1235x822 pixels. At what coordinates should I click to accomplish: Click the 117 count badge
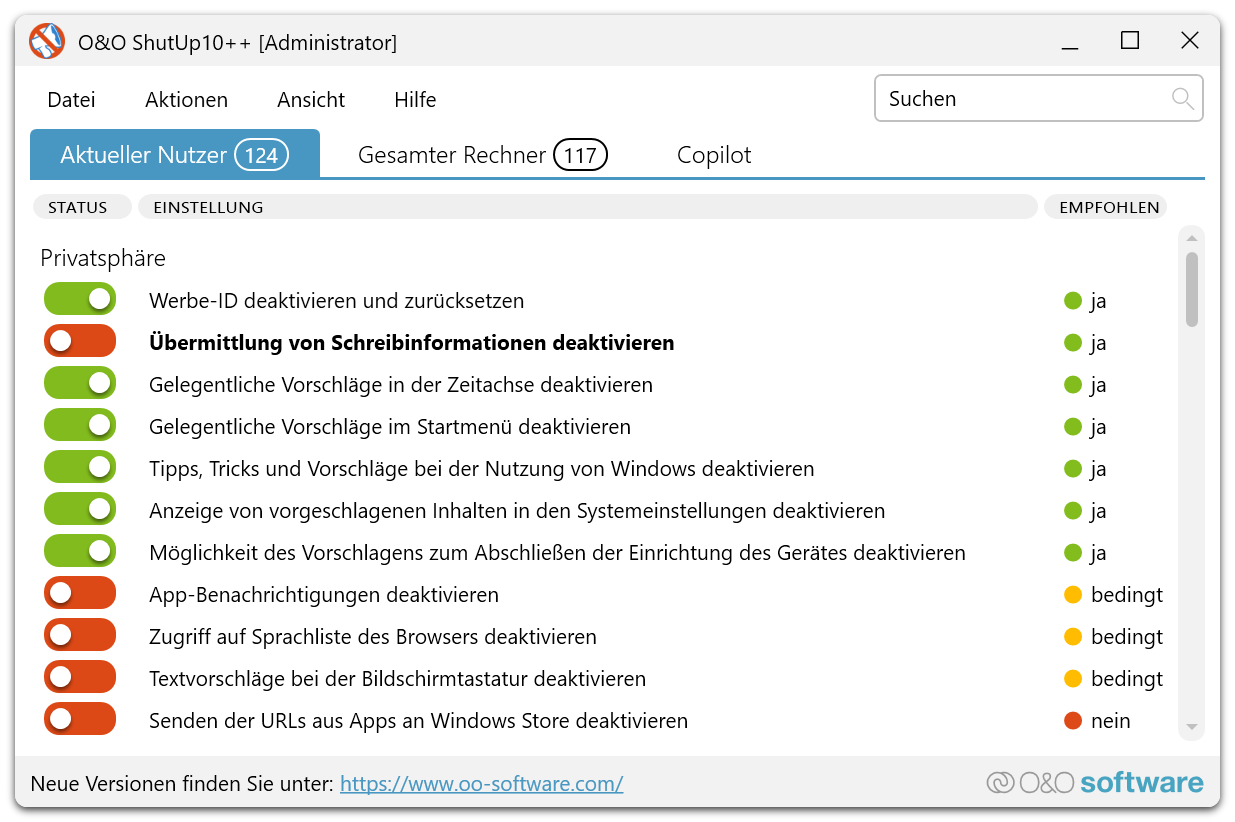[x=580, y=155]
